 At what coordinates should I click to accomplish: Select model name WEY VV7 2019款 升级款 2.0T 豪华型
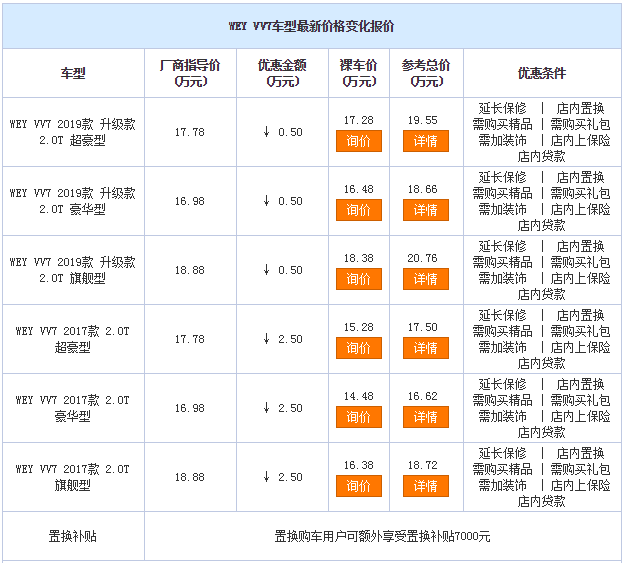(x=73, y=201)
